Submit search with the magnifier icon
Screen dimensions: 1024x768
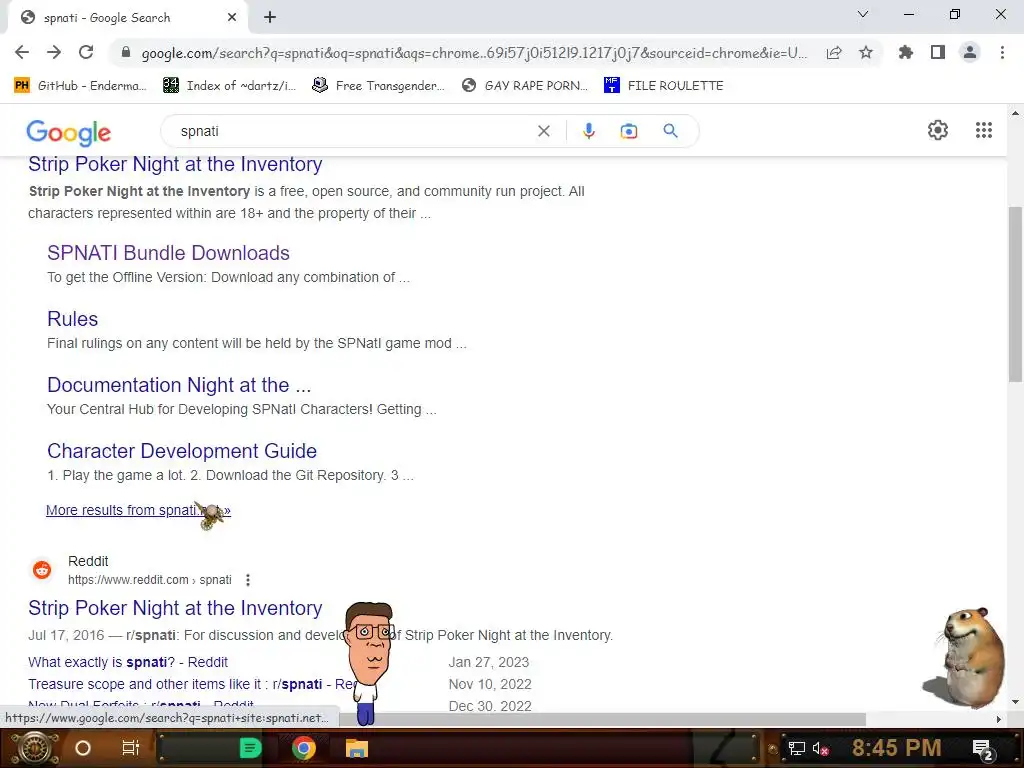coord(670,131)
